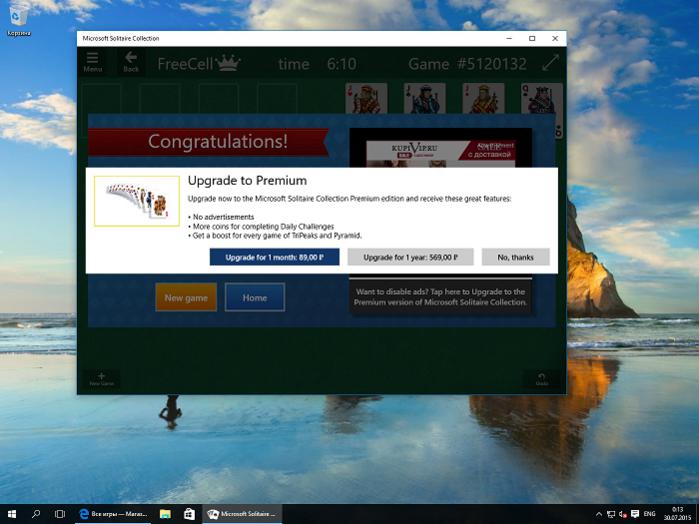Switch input language ENG indicator
Viewport: 699px width, 524px height.
coord(650,514)
